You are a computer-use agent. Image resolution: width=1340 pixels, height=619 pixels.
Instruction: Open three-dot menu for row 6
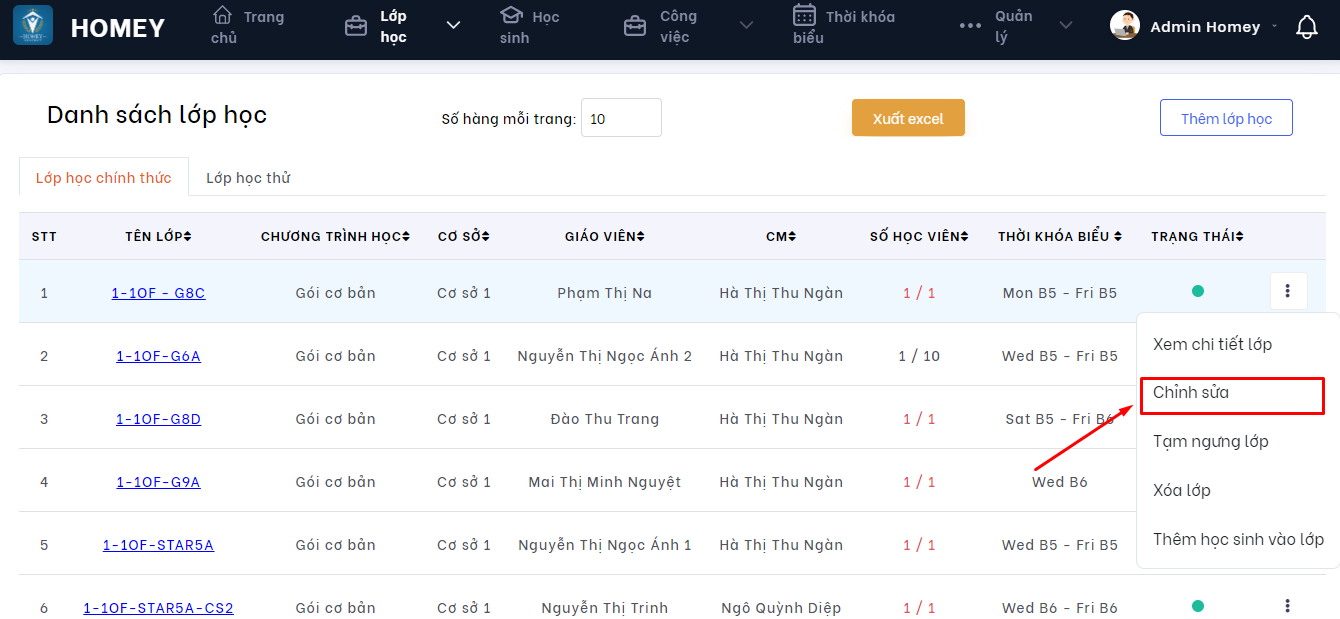[1287, 606]
